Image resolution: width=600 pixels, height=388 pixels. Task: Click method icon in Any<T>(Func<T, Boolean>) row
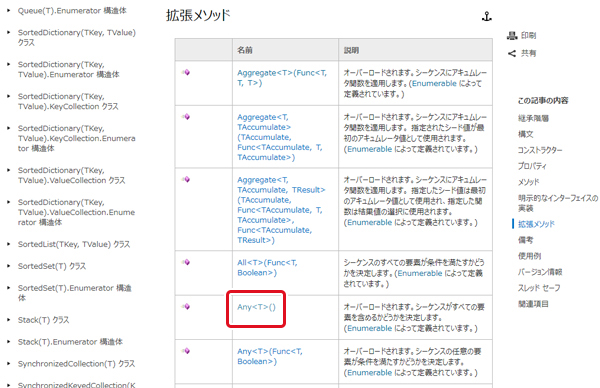tap(186, 351)
